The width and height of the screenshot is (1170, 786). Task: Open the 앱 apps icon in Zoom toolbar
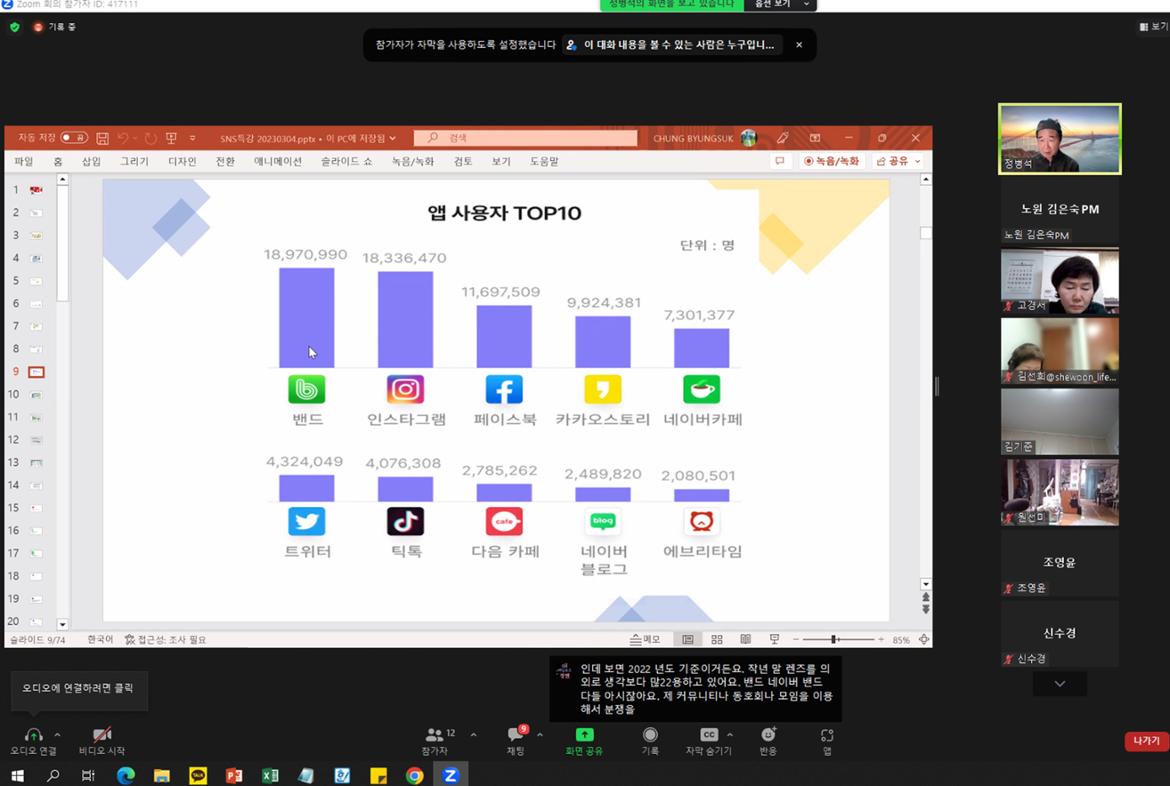coord(826,735)
